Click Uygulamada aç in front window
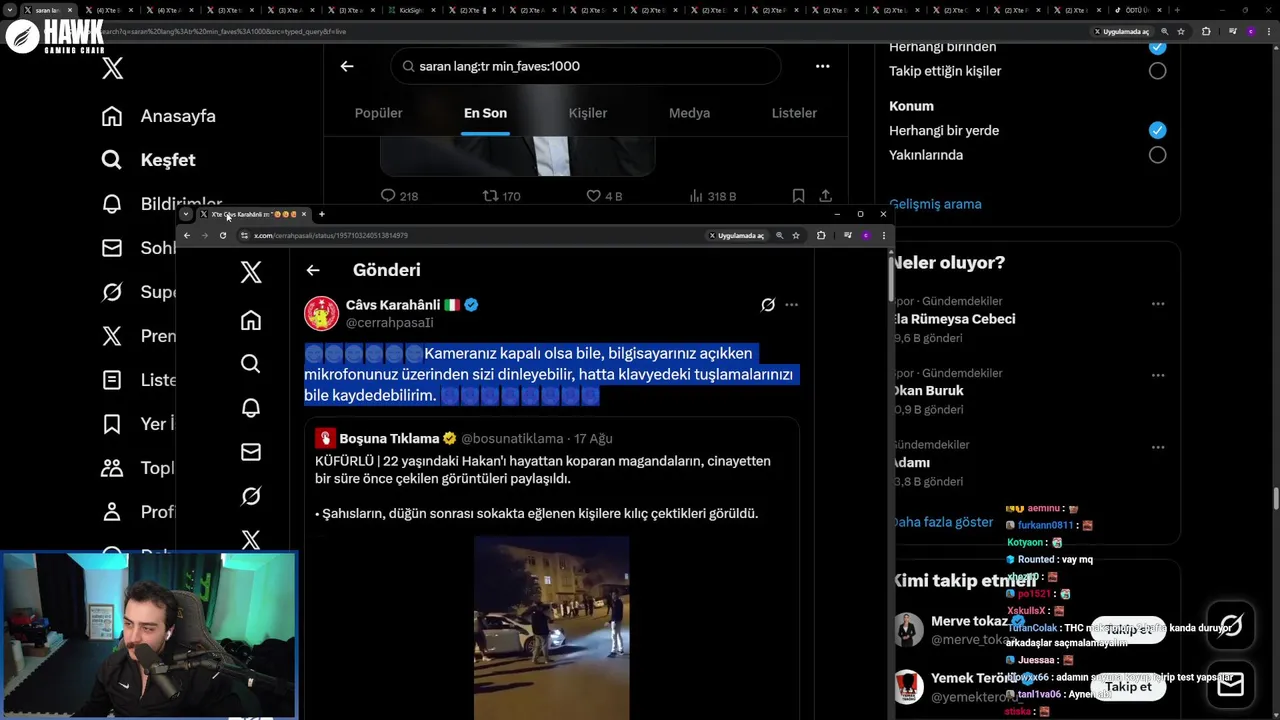This screenshot has height=720, width=1280. [736, 236]
